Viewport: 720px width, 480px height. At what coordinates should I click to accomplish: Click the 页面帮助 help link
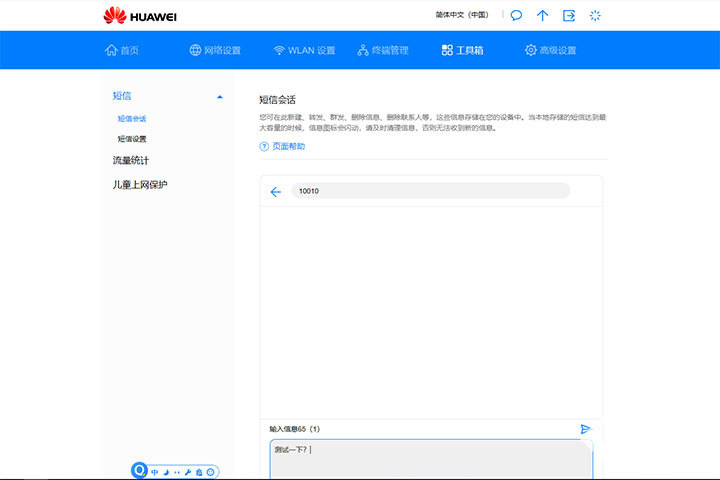[x=282, y=146]
